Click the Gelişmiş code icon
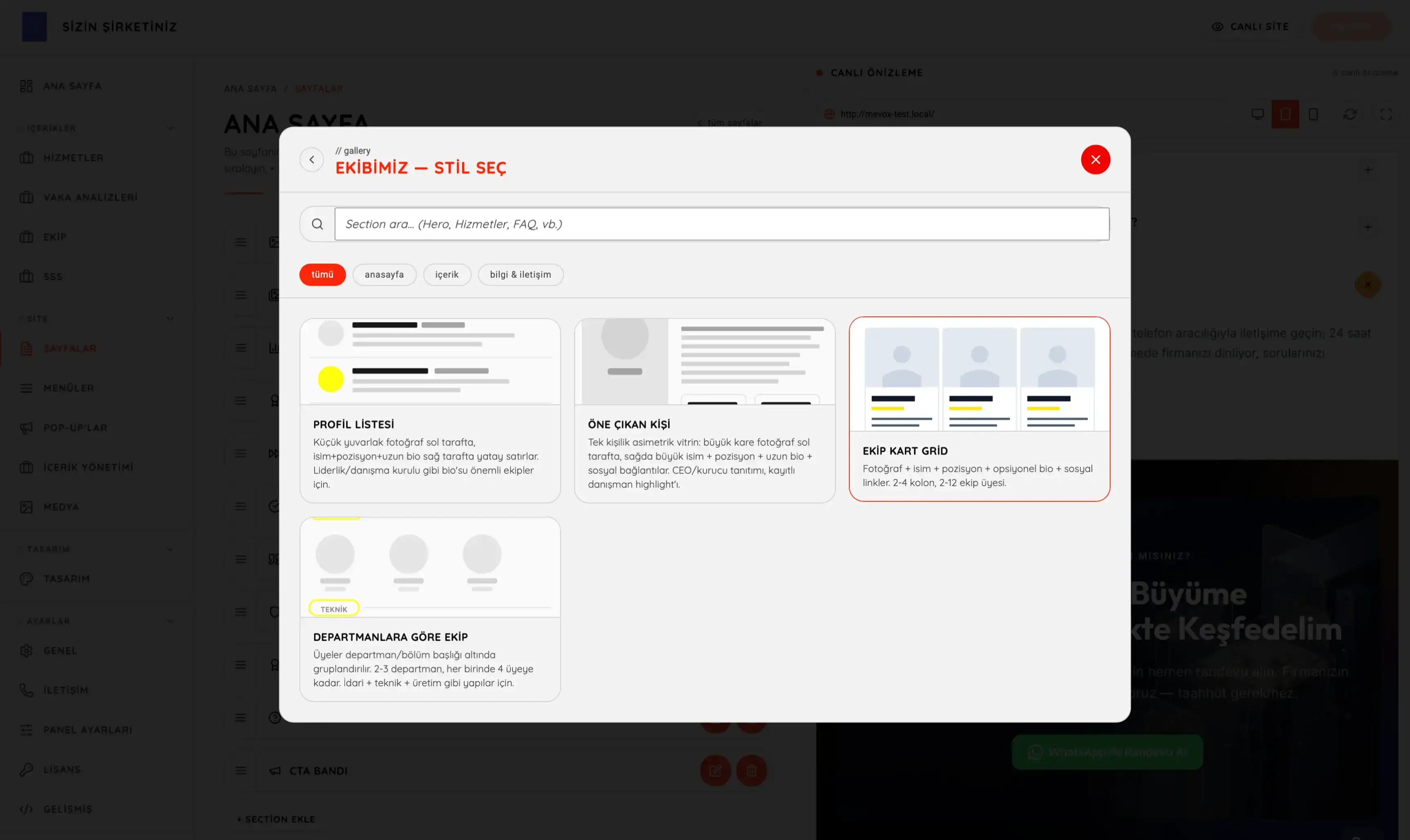The height and width of the screenshot is (840, 1410). pyautogui.click(x=26, y=809)
